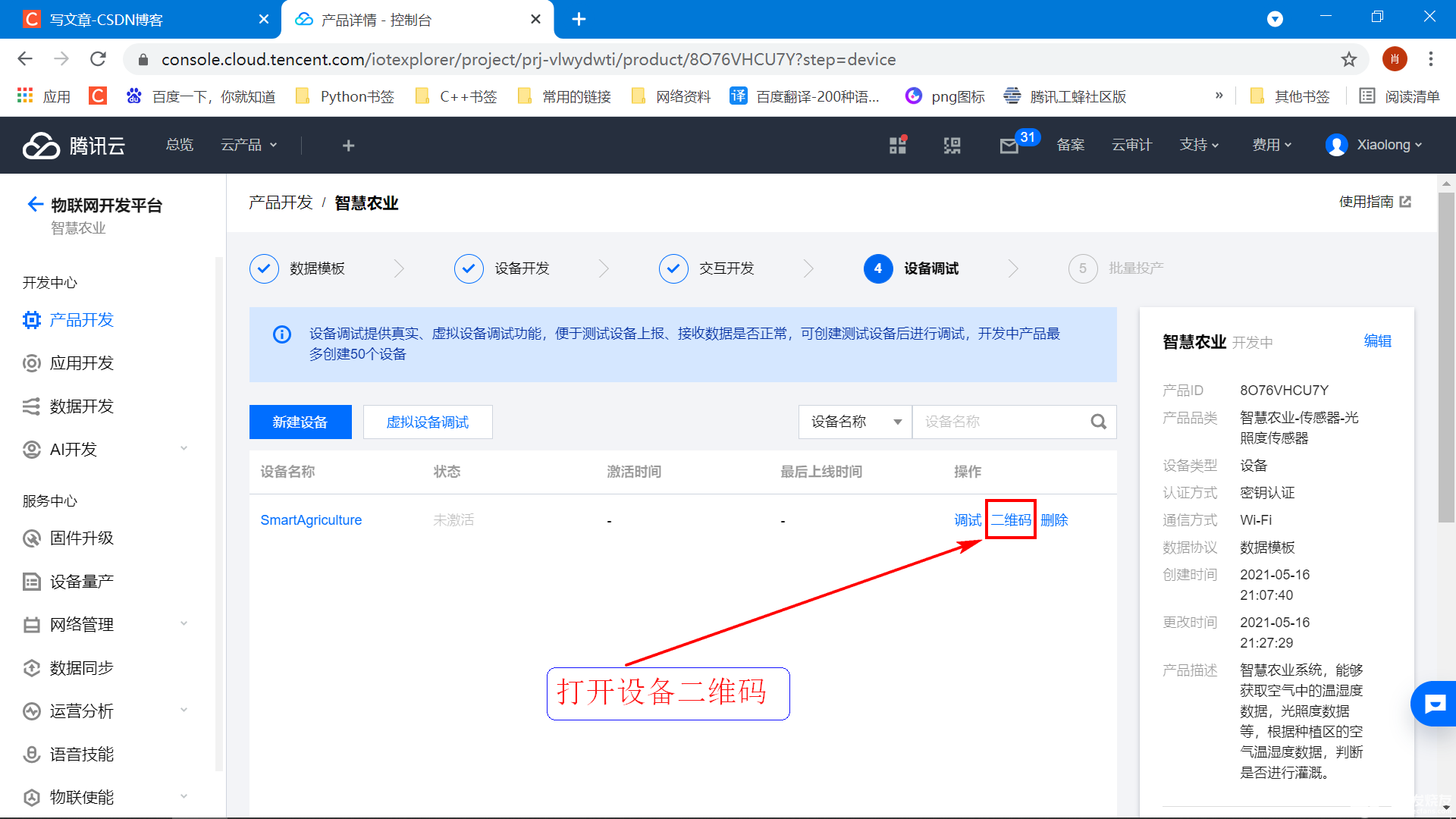Go to 数据模板 step

pyautogui.click(x=297, y=268)
